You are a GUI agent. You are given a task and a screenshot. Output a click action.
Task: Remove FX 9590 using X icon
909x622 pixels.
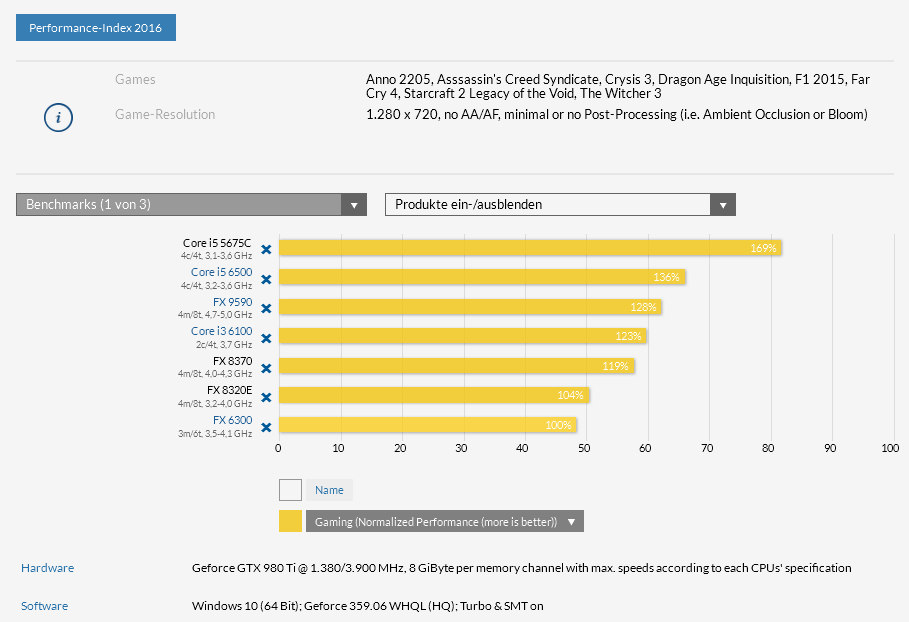[x=266, y=308]
